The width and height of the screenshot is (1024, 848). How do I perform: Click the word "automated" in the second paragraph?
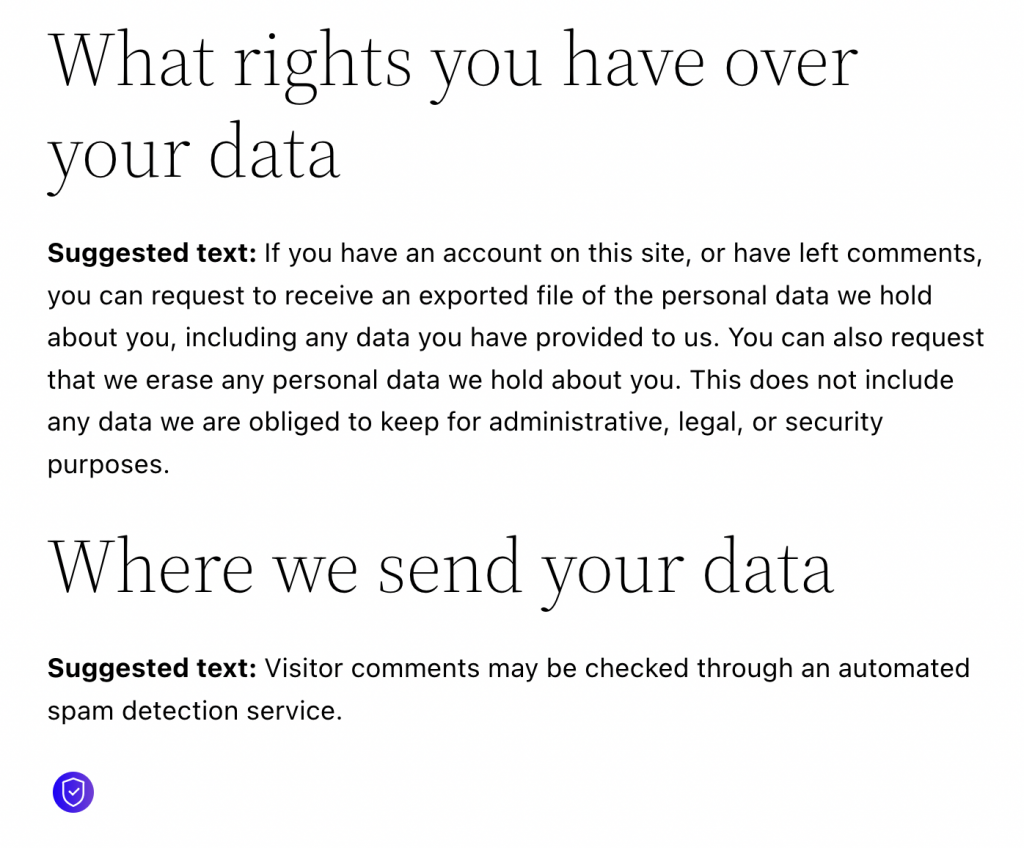[x=903, y=669]
